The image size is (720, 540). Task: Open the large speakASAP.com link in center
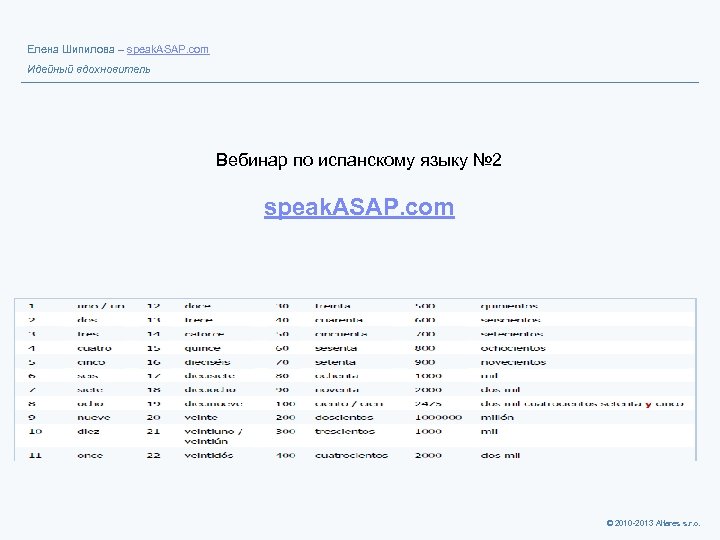[359, 207]
